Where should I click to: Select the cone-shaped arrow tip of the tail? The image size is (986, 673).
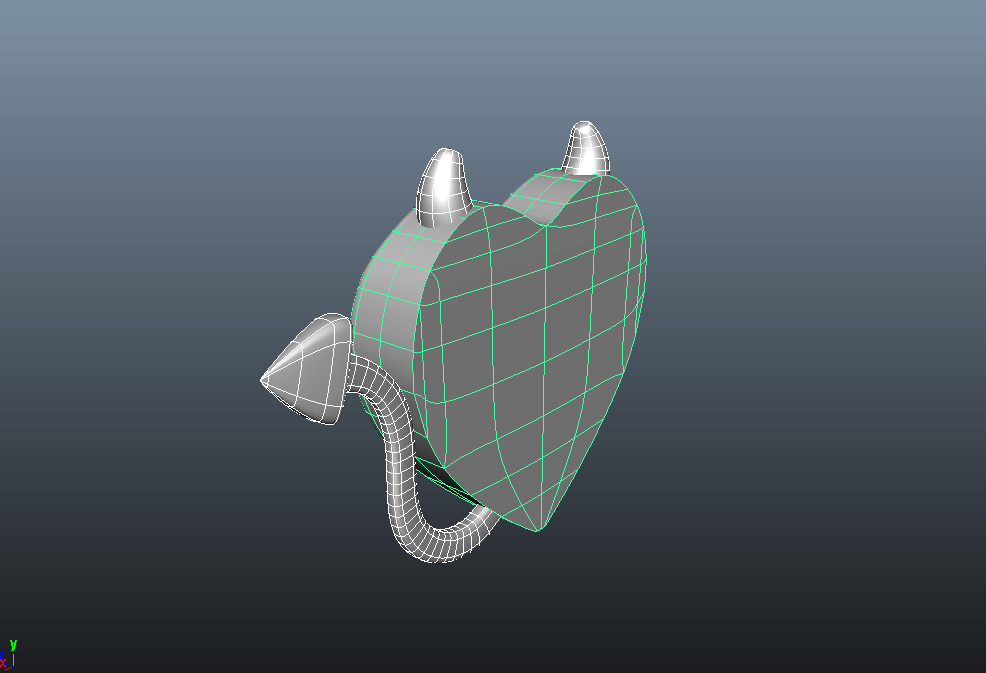click(307, 369)
